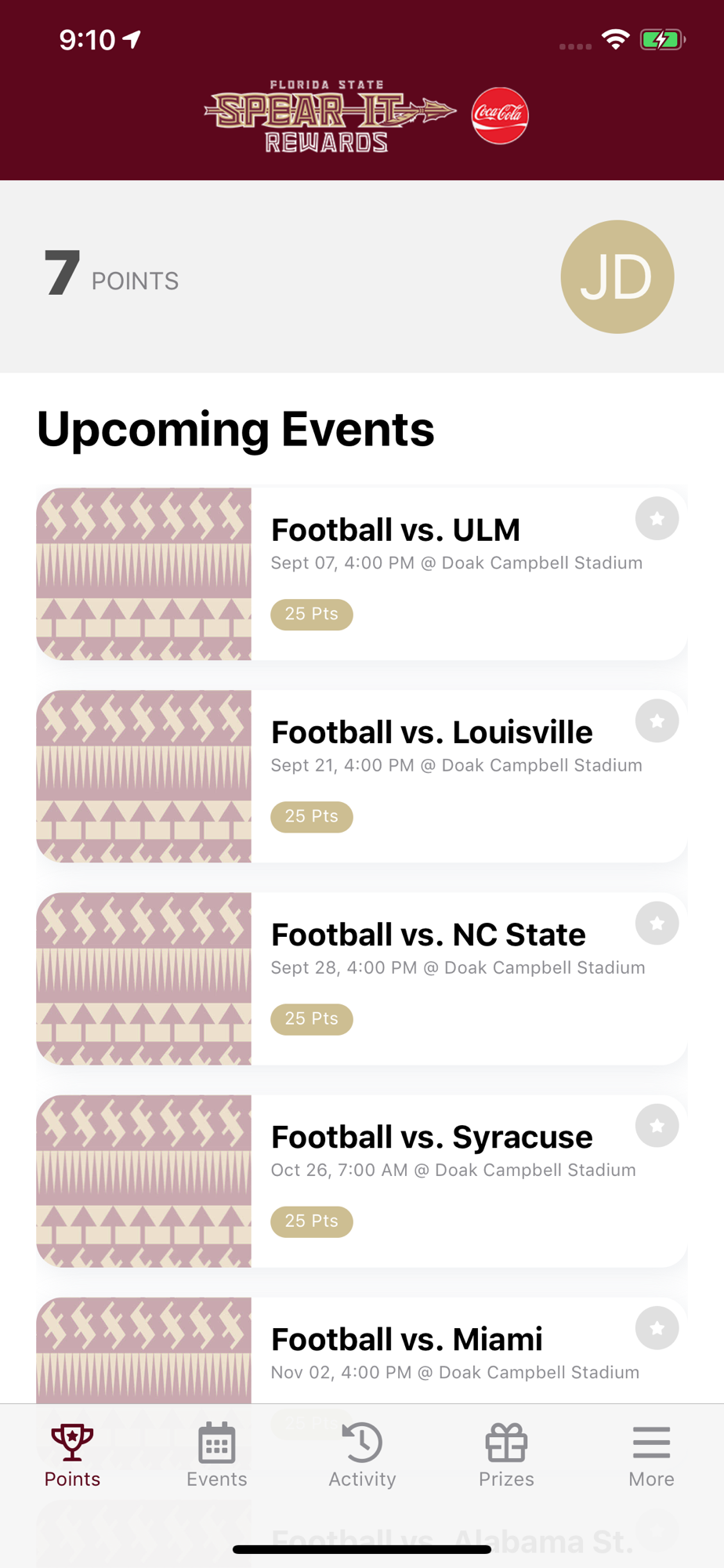
Task: Tap the location arrow in status bar
Action: [x=132, y=38]
